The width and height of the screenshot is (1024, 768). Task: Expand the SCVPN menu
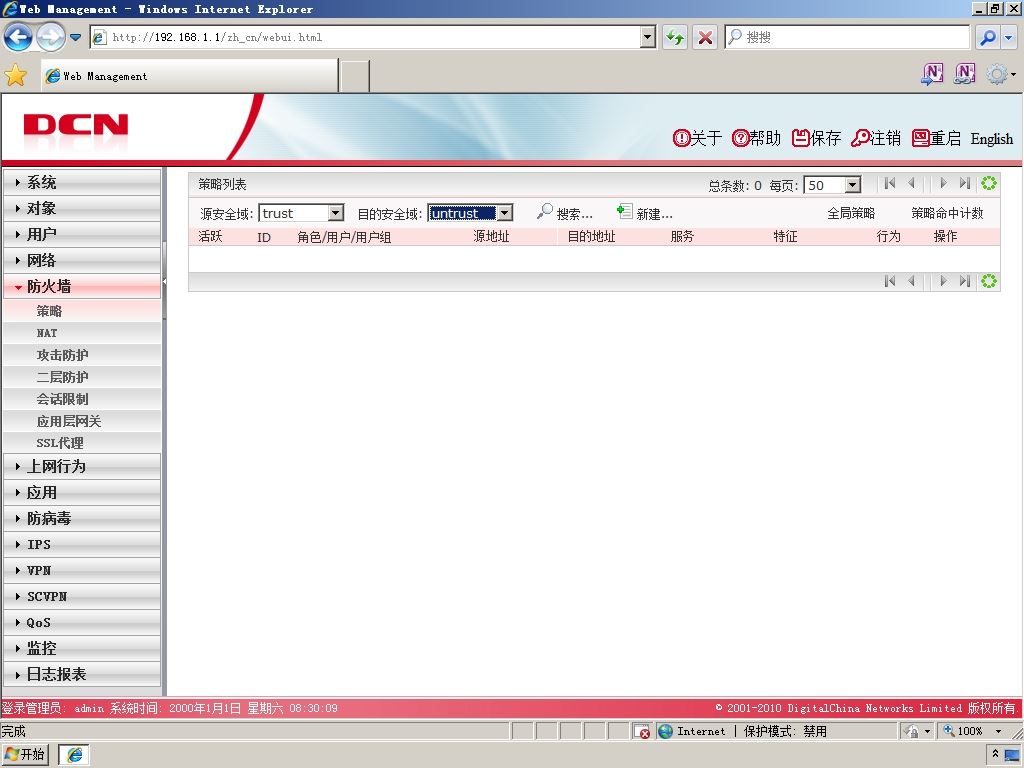click(82, 596)
